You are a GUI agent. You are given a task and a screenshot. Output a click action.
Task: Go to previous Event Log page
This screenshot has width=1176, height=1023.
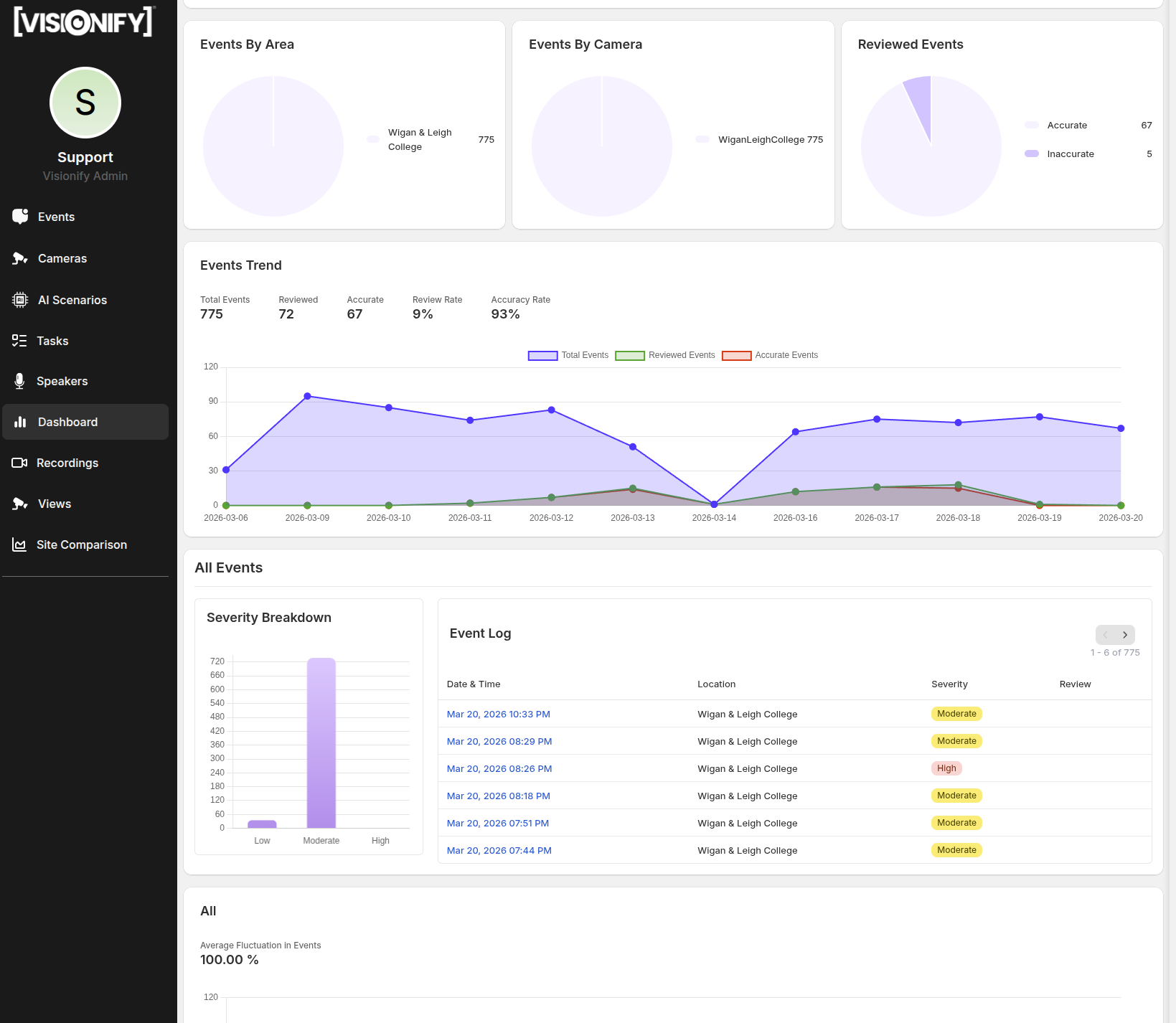click(x=1105, y=635)
